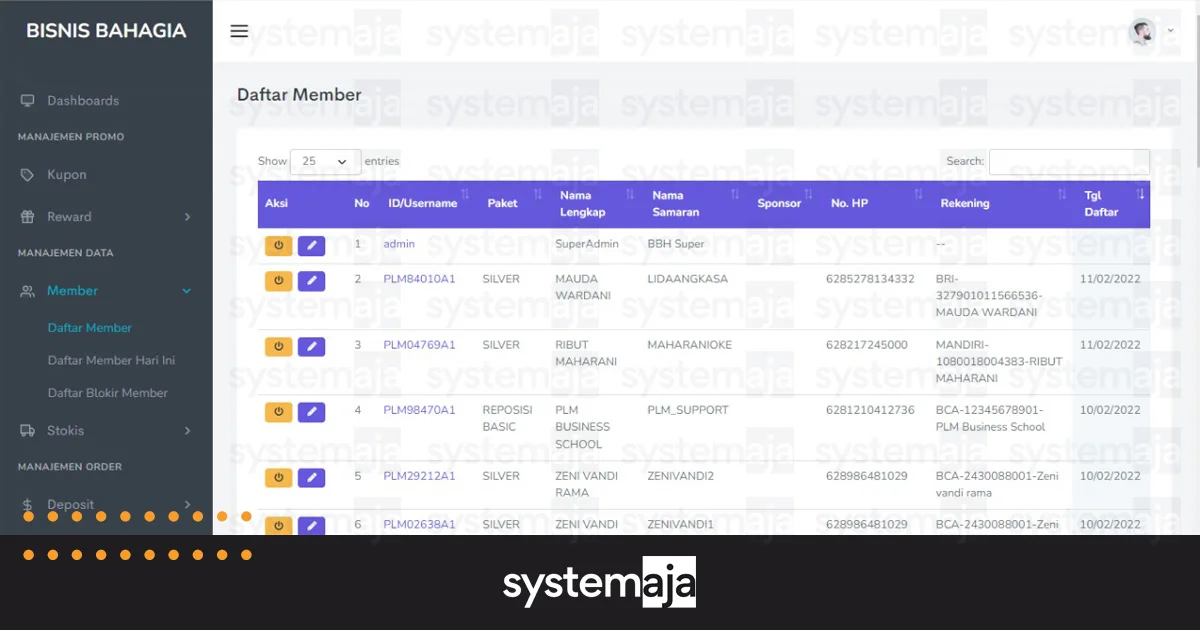Image resolution: width=1200 pixels, height=630 pixels.
Task: Open the Reward menu item
Action: click(69, 217)
